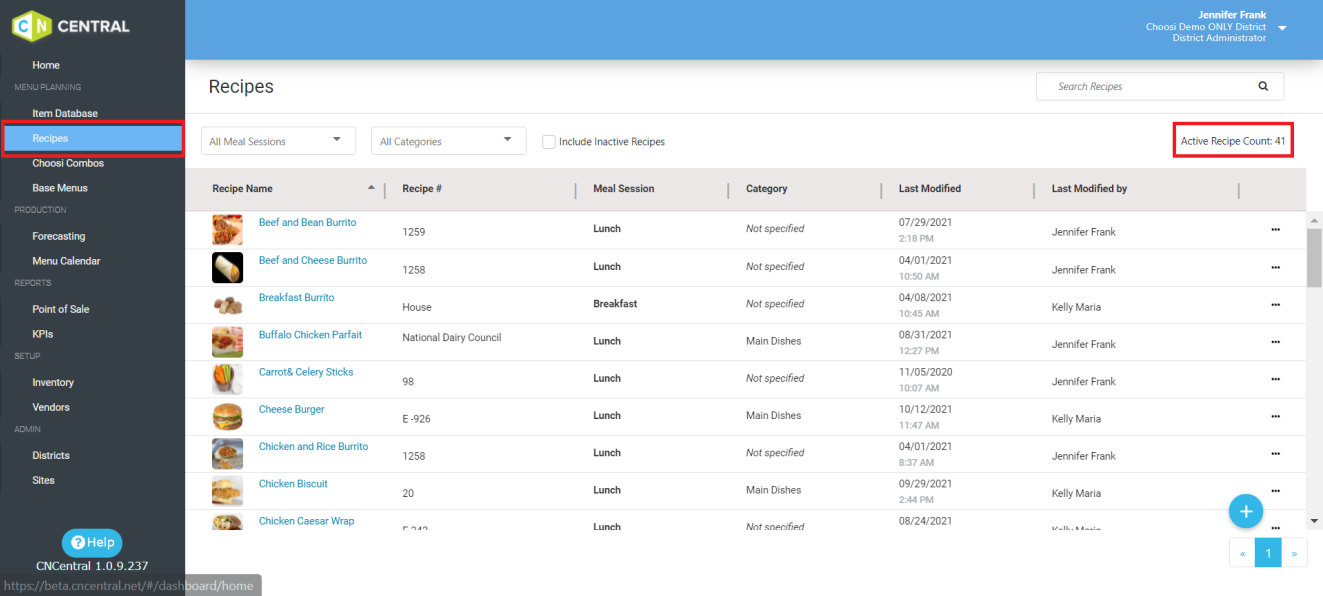Open Forecasting in the sidebar
1323x596 pixels.
59,237
